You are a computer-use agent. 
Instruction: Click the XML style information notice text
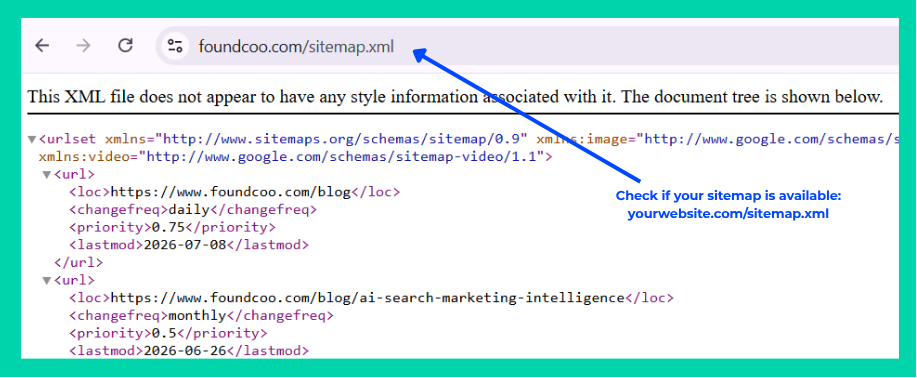[x=455, y=97]
